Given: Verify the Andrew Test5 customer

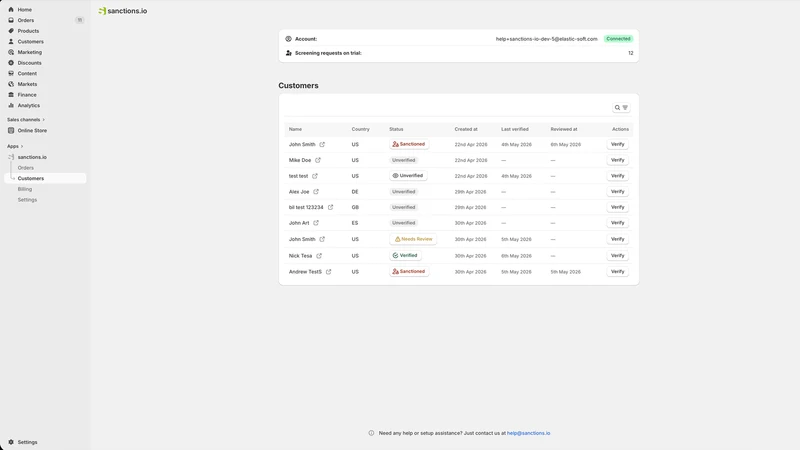Looking at the screenshot, I should pos(617,272).
